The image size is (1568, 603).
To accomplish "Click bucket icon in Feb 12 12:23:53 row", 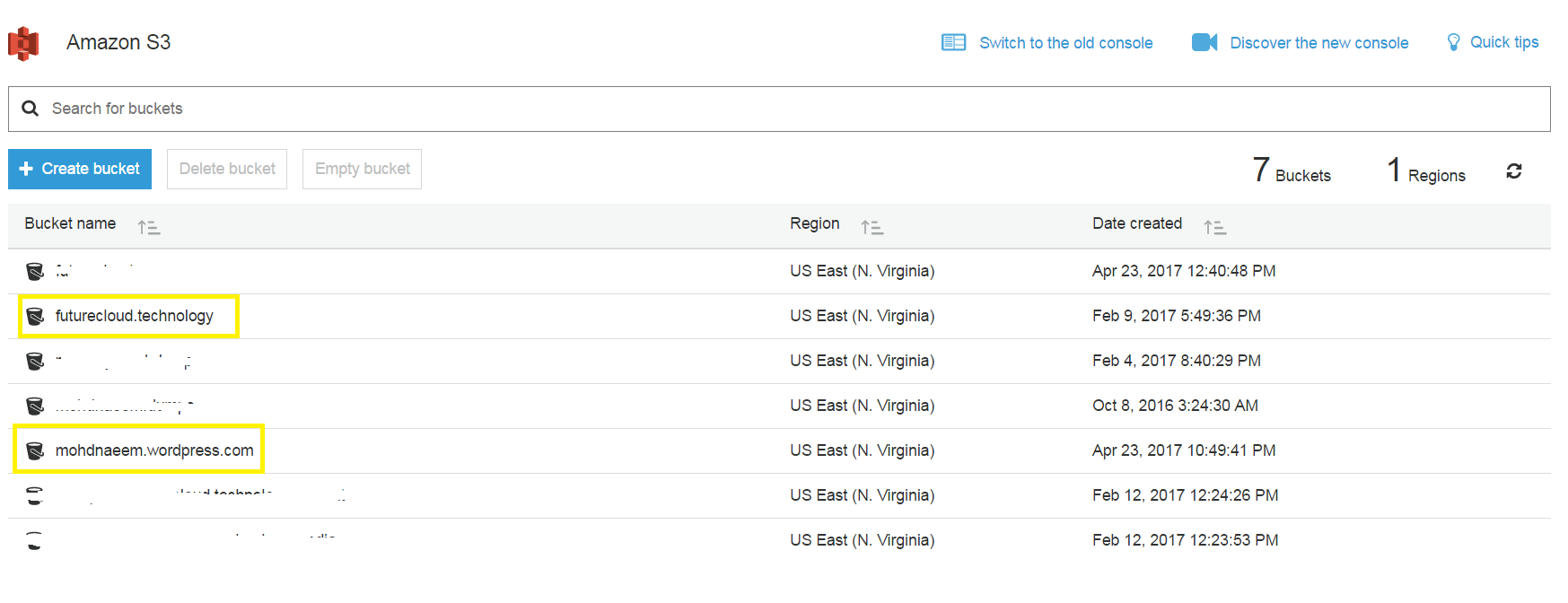I will point(35,540).
